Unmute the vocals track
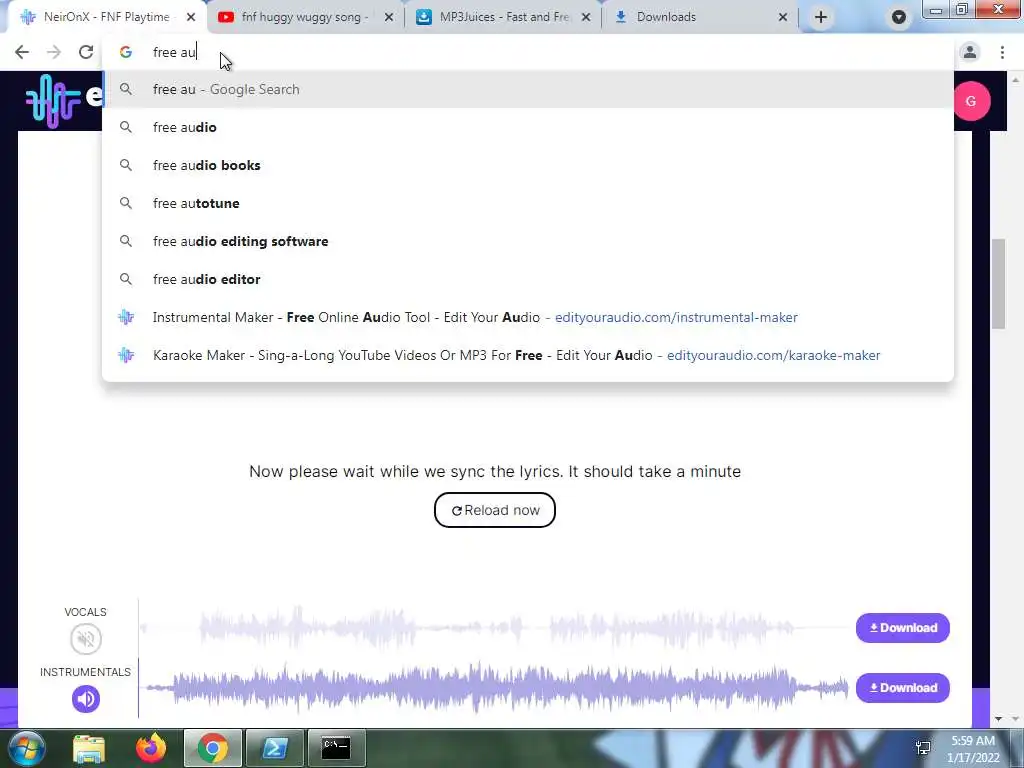 [x=86, y=639]
